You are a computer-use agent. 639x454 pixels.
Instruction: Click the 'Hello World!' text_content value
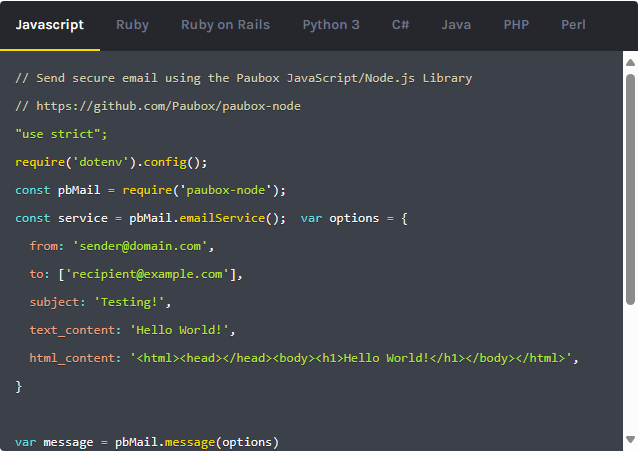[179, 330]
